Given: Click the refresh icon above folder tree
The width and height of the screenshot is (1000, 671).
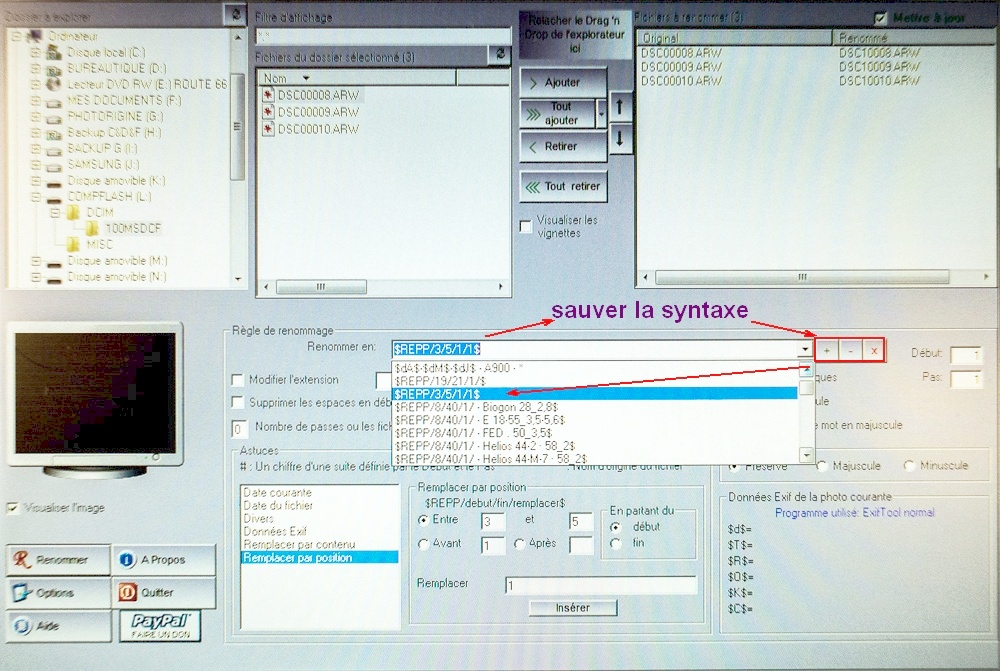Looking at the screenshot, I should tap(234, 13).
